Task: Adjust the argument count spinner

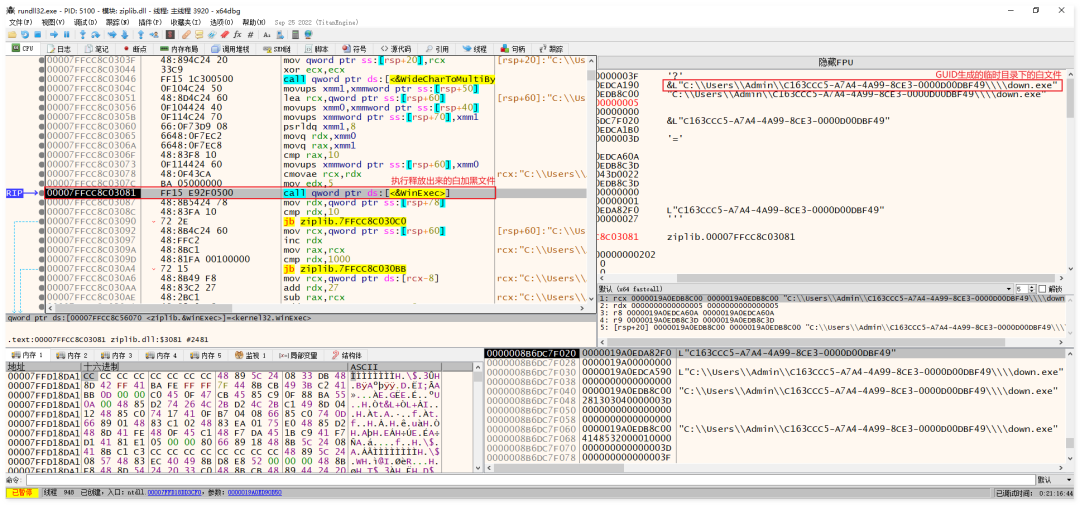Action: 1026,288
